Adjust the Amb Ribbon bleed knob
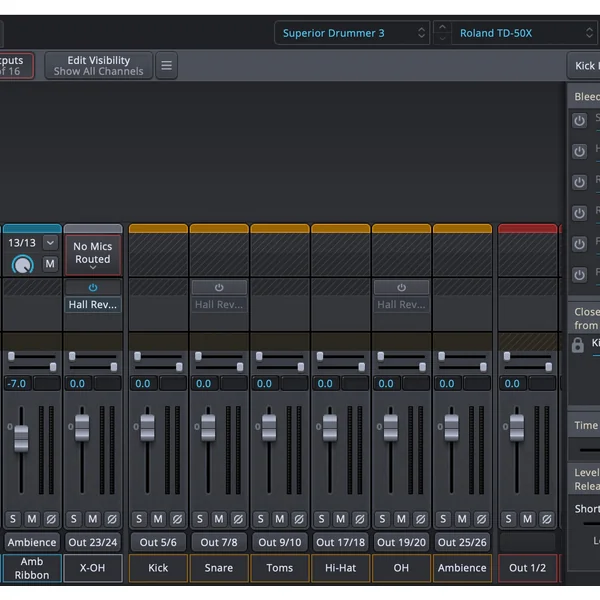The image size is (600, 600). tap(23, 265)
